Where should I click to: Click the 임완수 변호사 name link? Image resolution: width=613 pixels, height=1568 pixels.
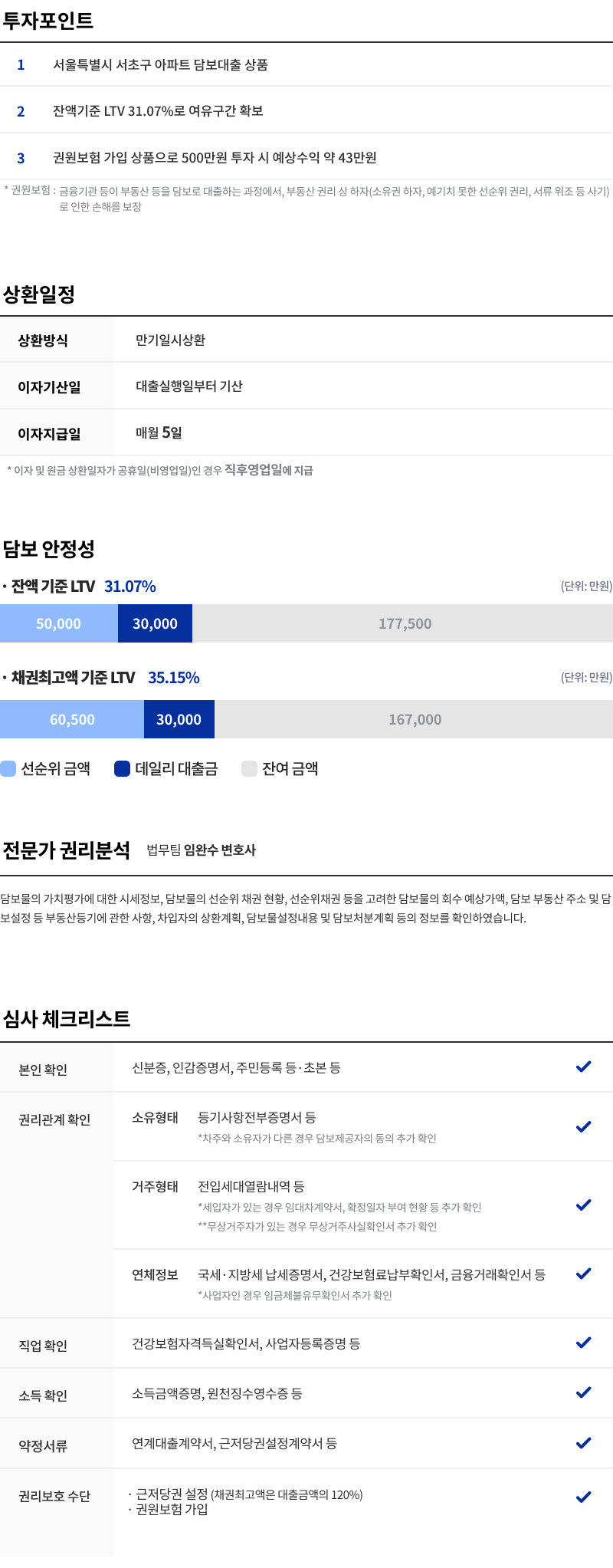tap(220, 850)
